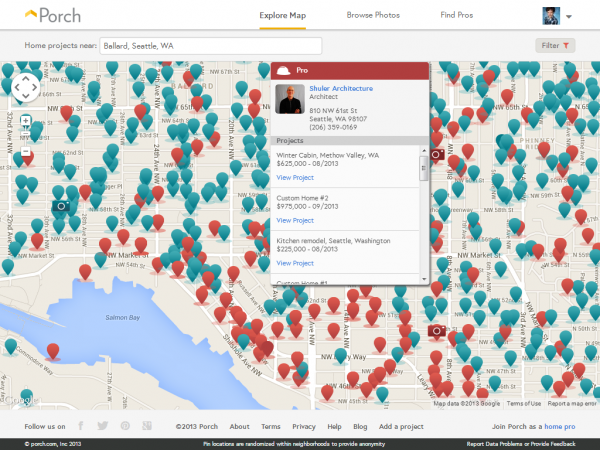Open map Terms of Use link
Viewport: 600px width, 450px height.
pyautogui.click(x=524, y=403)
